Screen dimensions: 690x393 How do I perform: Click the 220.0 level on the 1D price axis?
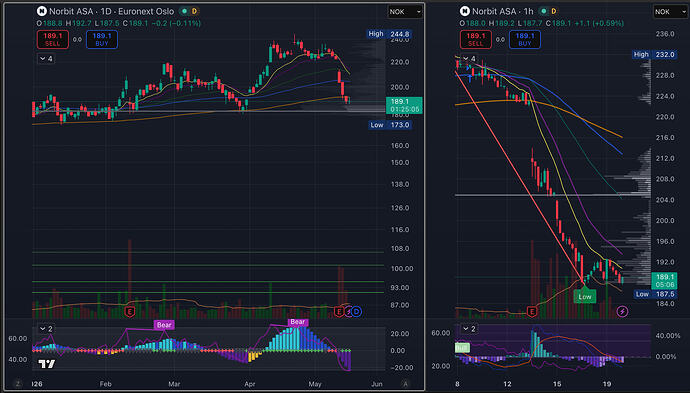coord(400,62)
